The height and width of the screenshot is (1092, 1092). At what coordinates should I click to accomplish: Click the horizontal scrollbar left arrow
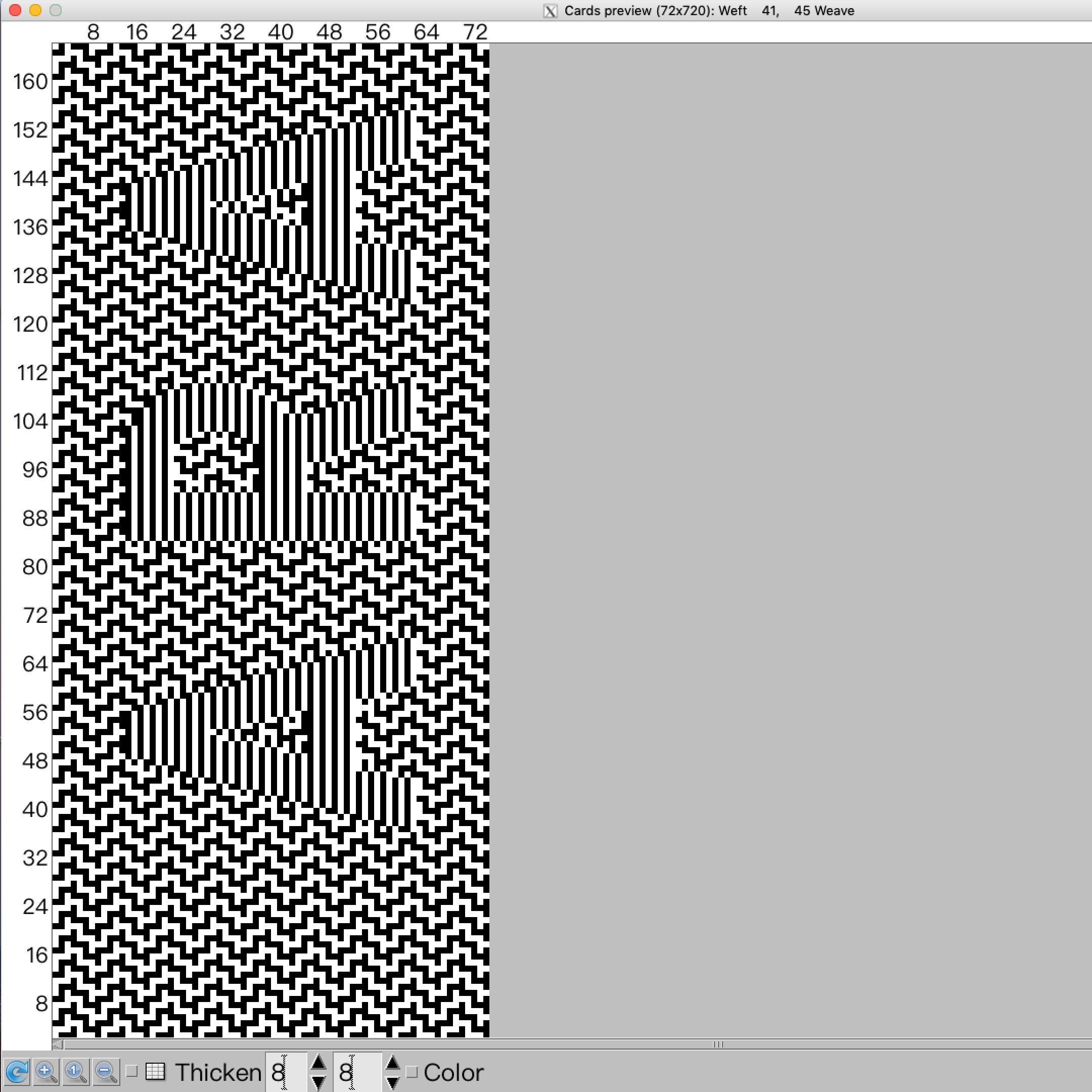(x=57, y=1044)
